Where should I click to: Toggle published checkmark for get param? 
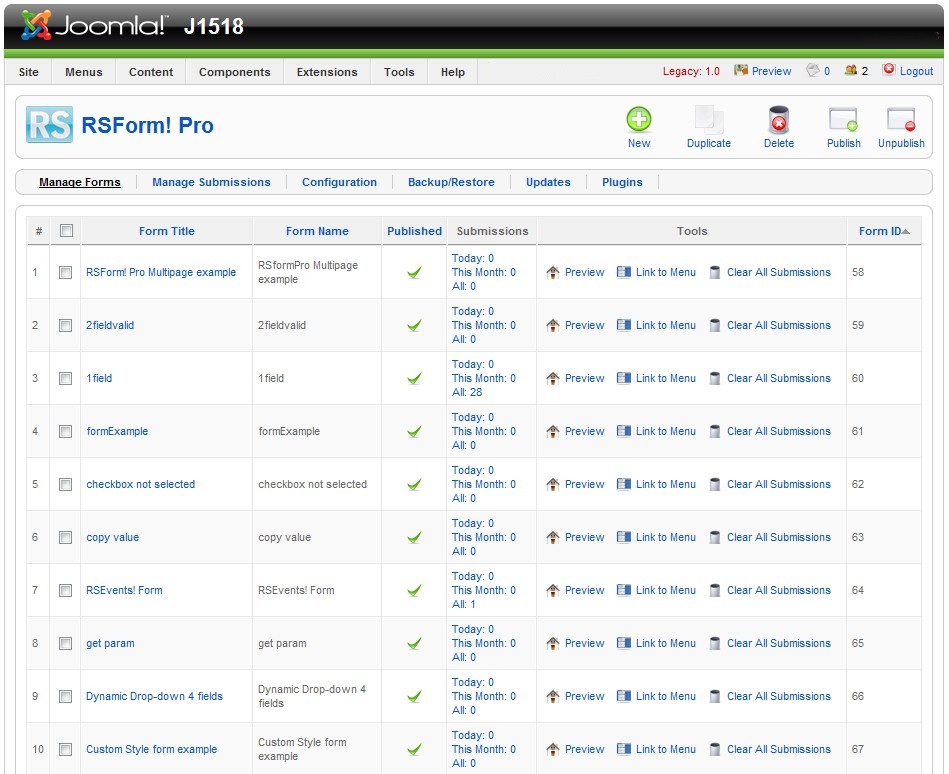pos(414,643)
